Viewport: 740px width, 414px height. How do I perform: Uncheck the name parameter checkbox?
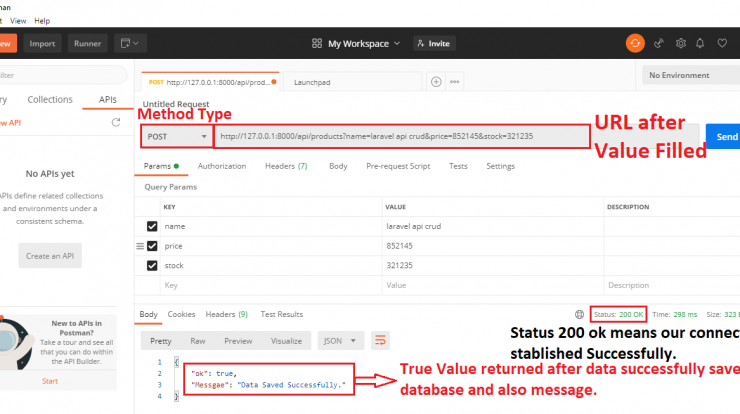152,226
